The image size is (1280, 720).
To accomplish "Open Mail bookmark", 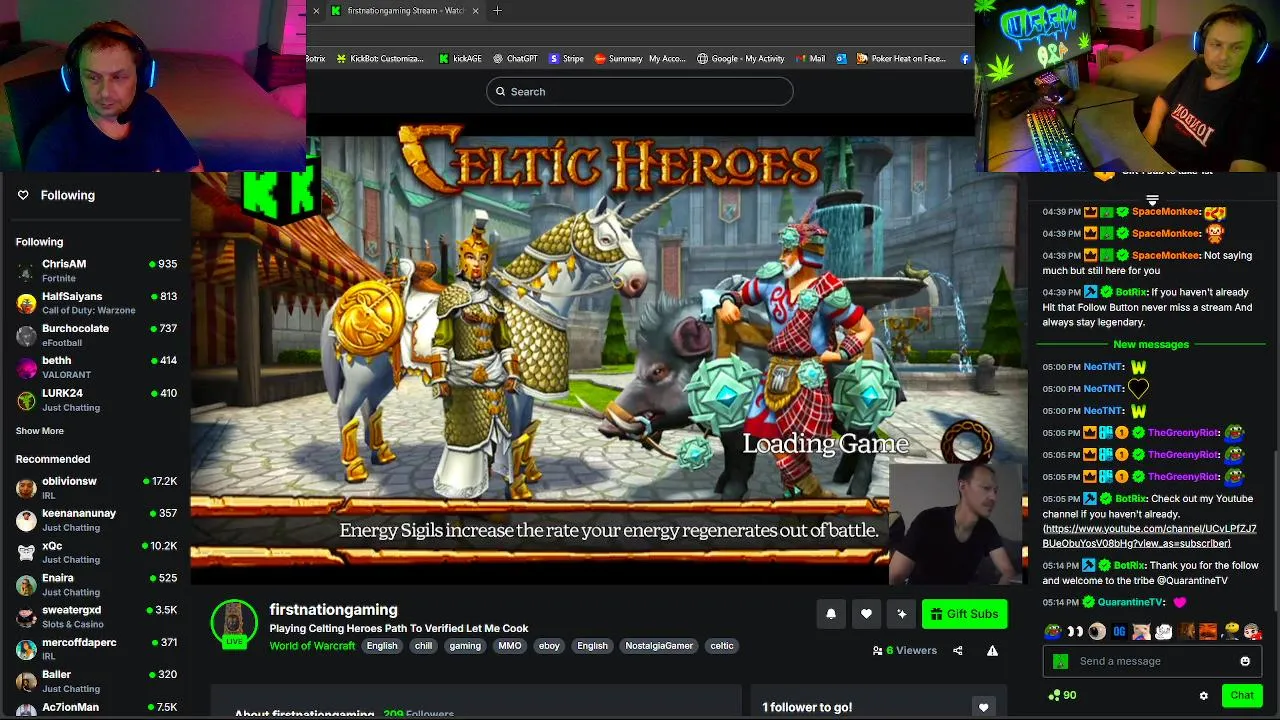I will 810,59.
